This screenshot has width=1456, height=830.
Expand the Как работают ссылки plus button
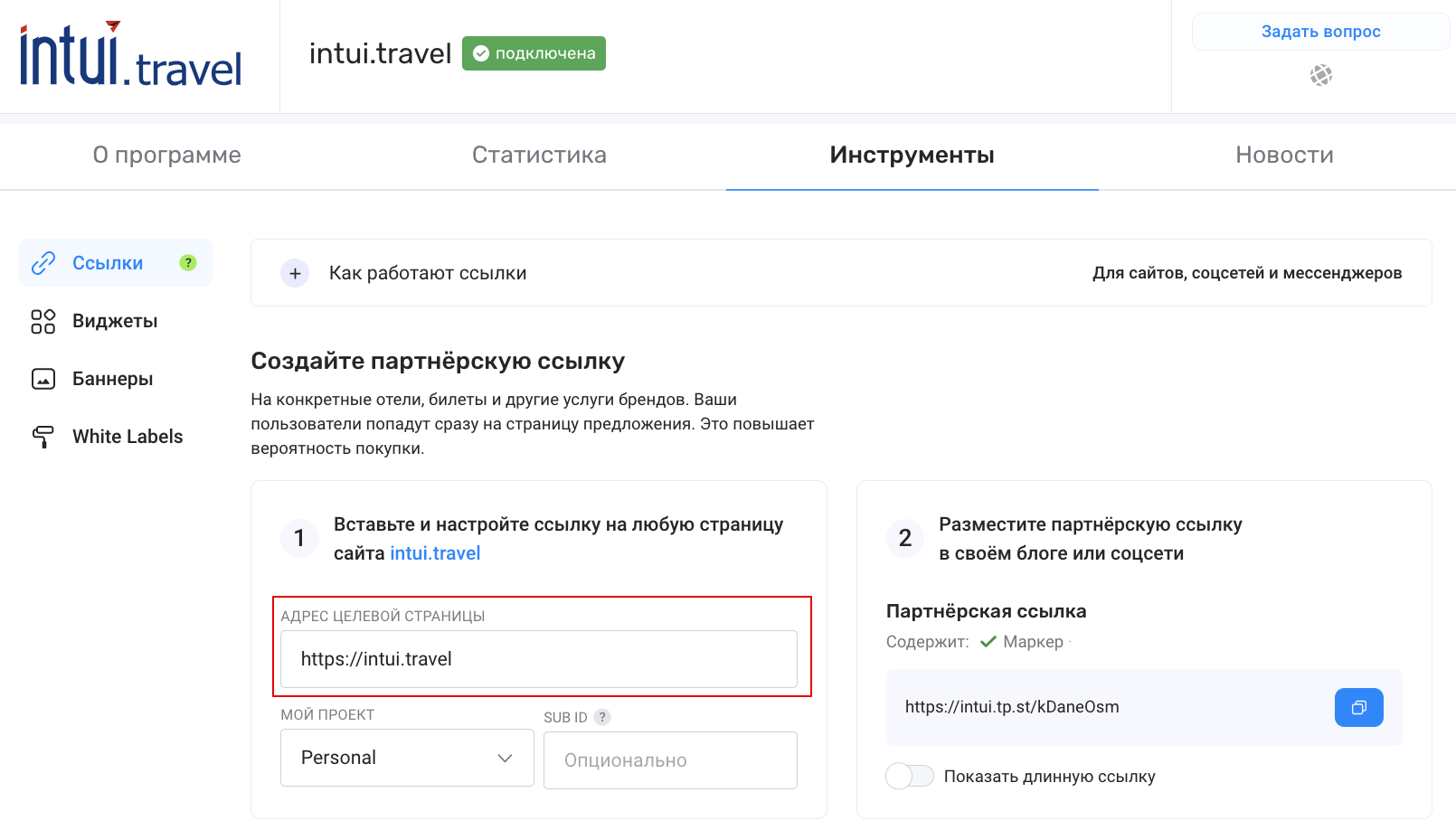click(x=295, y=273)
